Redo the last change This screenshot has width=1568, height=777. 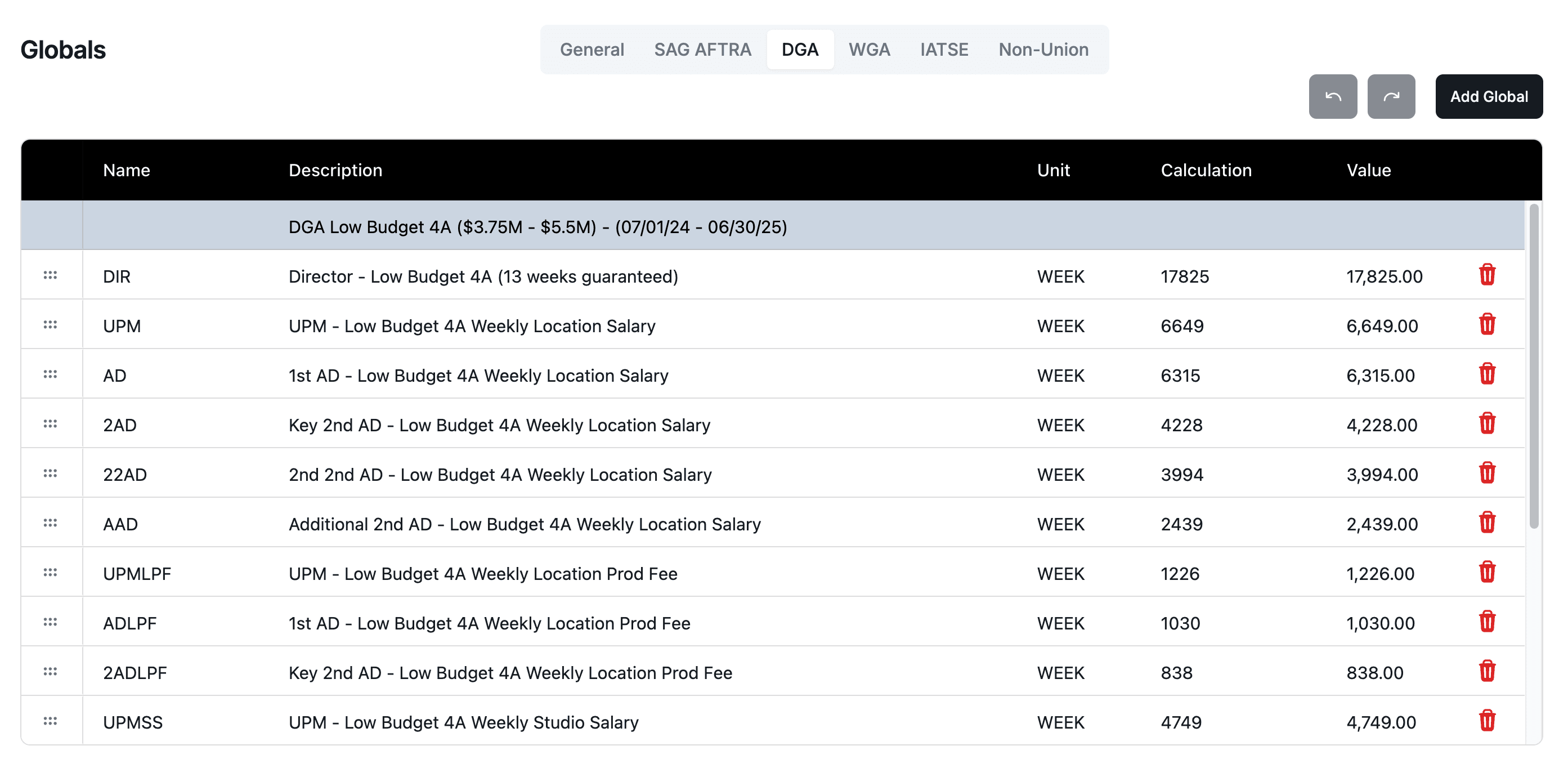click(x=1391, y=96)
